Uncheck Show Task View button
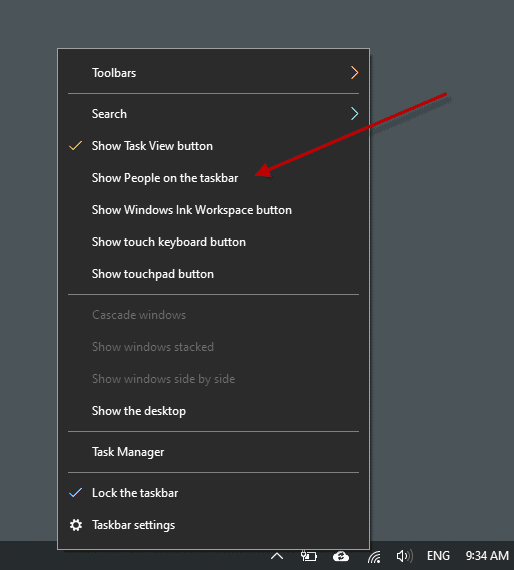The width and height of the screenshot is (514, 570). (213, 146)
